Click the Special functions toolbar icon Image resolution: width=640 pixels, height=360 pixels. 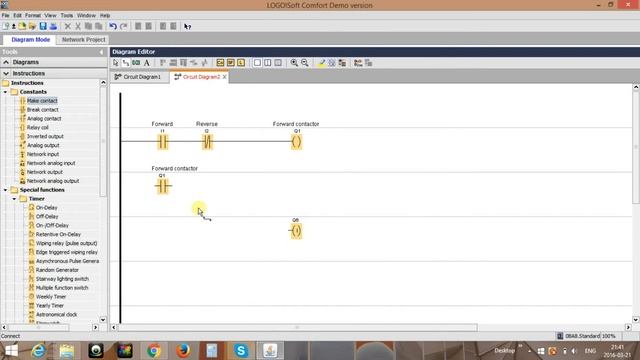(x=231, y=63)
